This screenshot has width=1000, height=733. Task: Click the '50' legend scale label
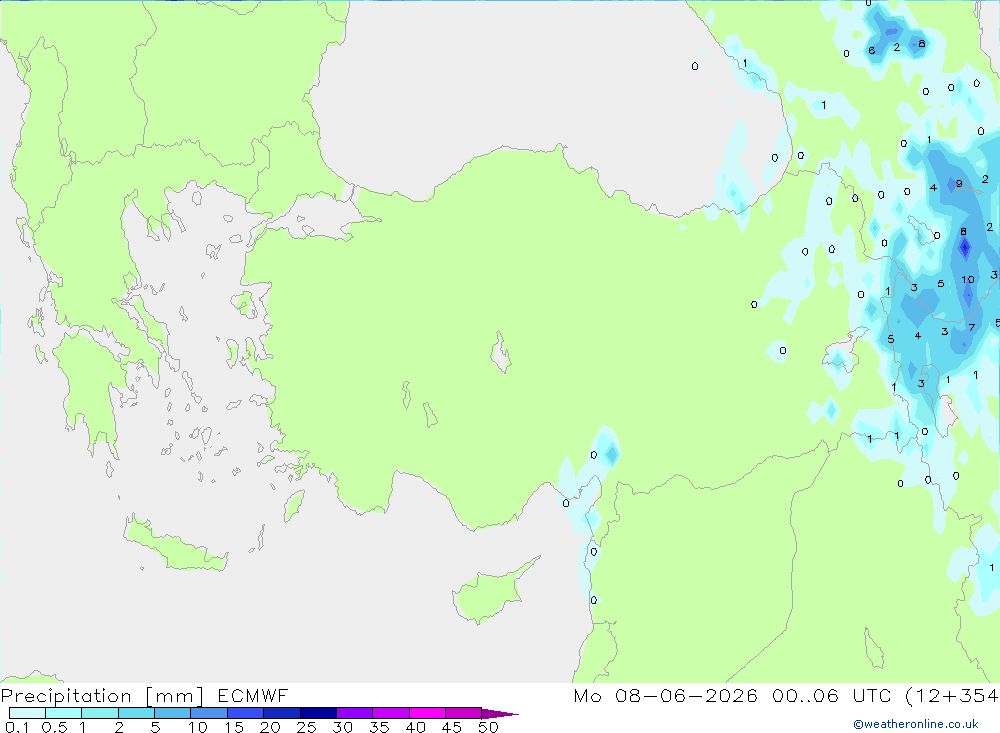(x=488, y=727)
